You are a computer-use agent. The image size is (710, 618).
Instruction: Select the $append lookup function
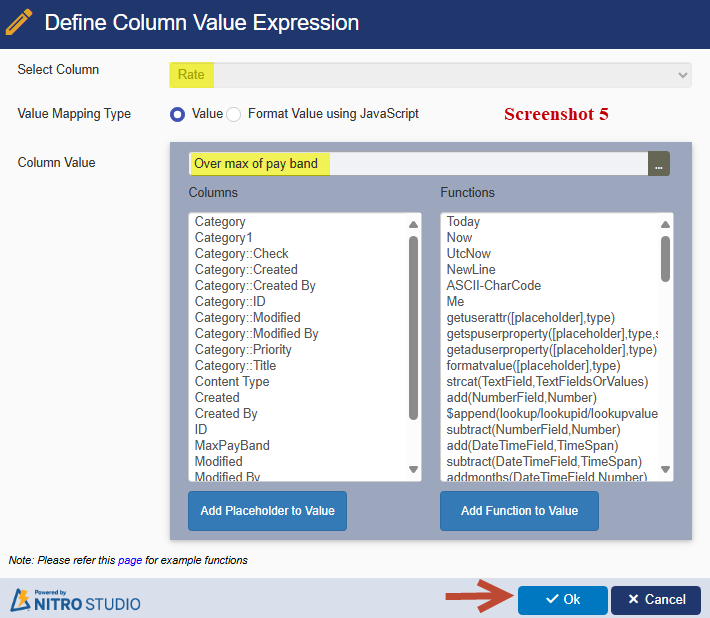(x=552, y=413)
